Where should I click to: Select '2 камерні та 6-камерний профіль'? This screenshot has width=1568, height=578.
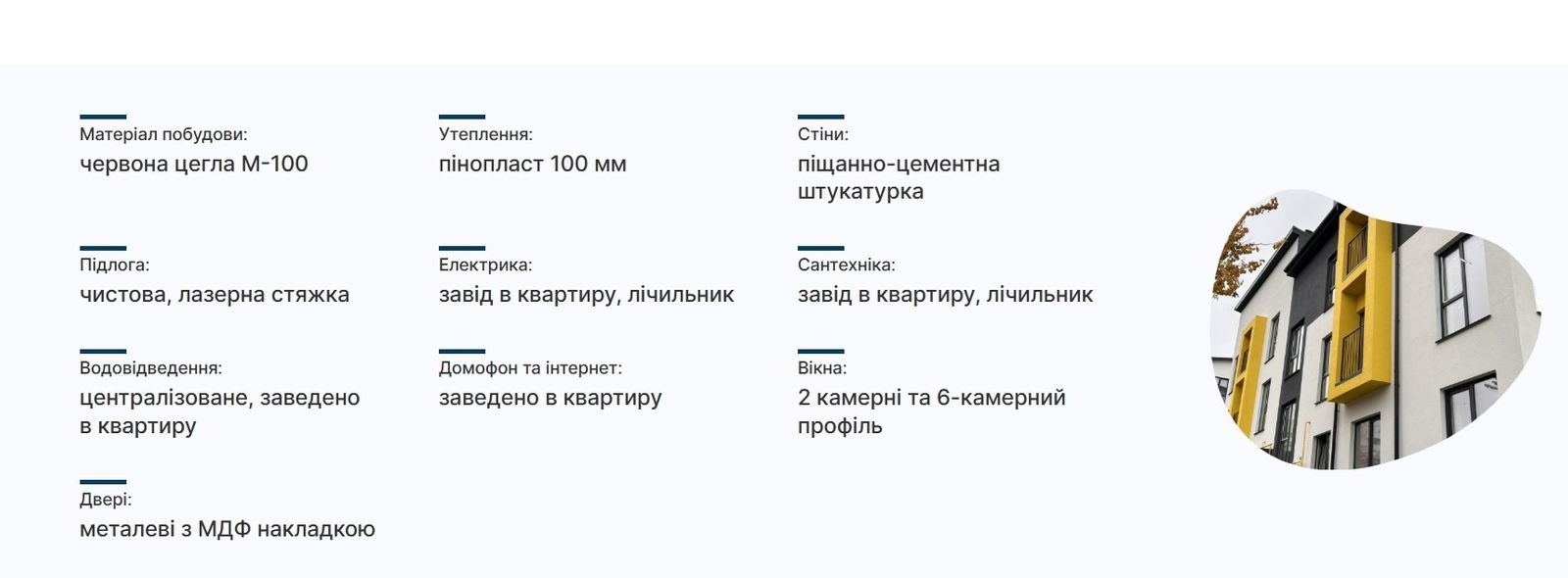pos(932,411)
